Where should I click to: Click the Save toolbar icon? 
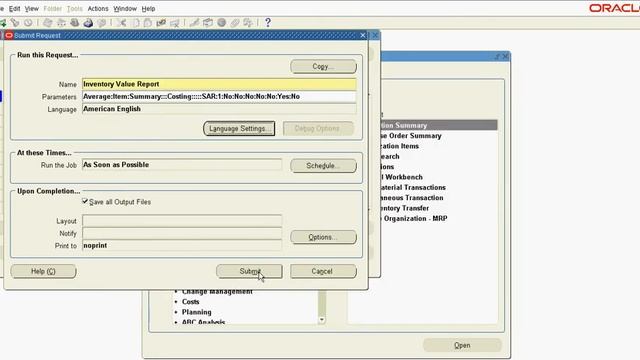(48, 23)
